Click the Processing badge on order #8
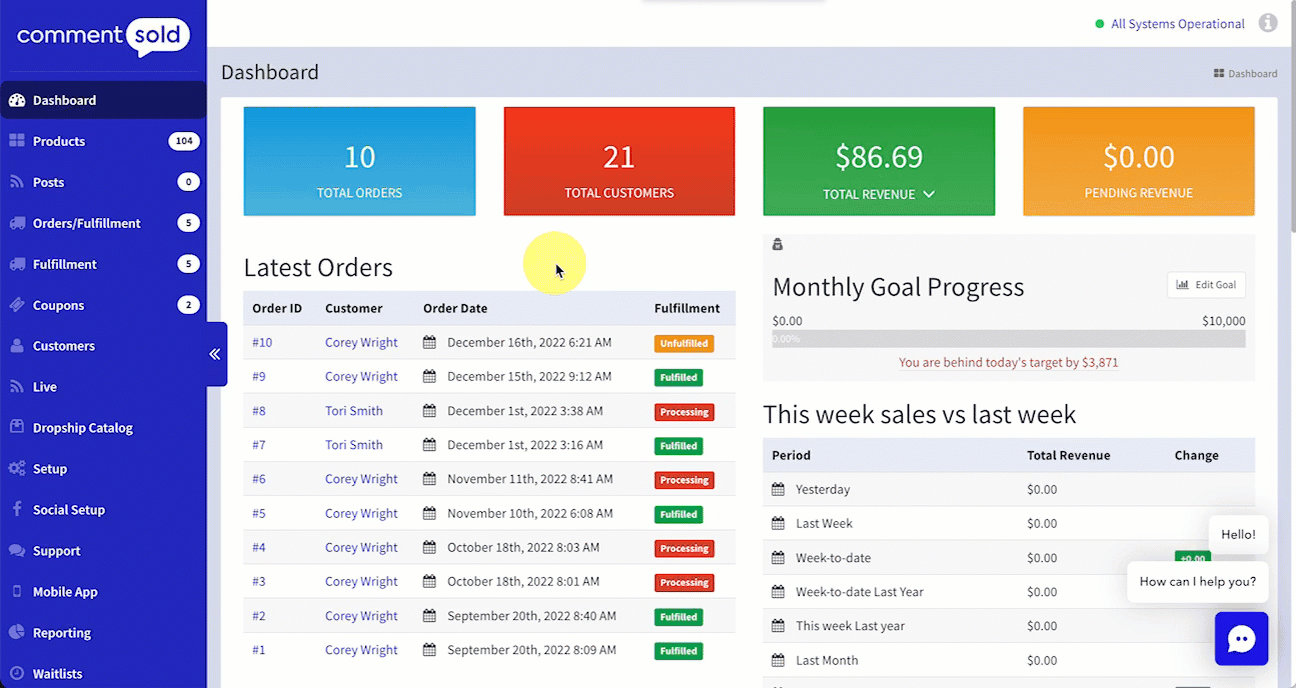Screen dimensions: 1296x688 (x=684, y=412)
